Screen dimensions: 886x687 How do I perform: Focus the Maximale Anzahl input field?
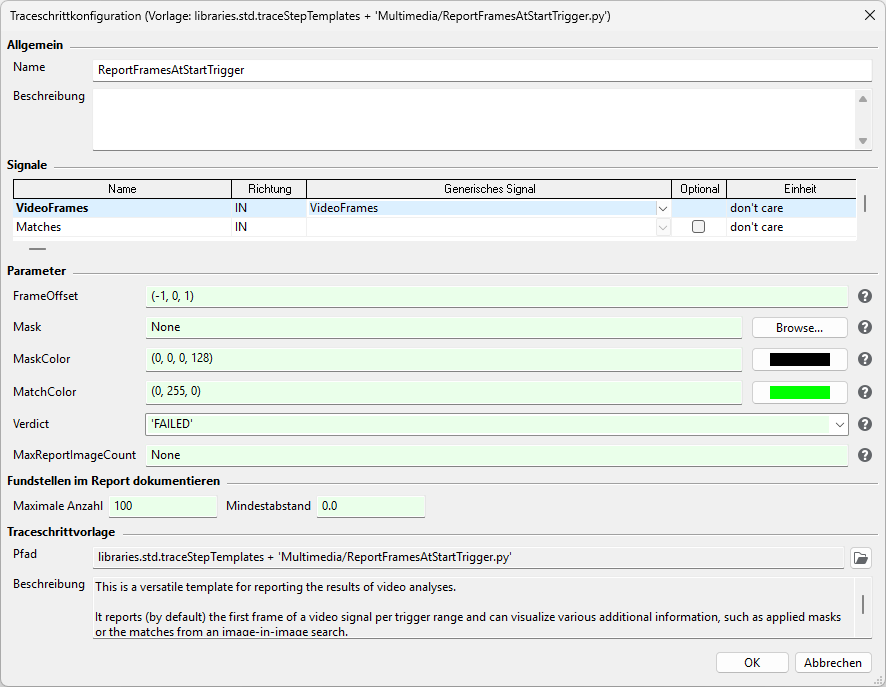[163, 506]
